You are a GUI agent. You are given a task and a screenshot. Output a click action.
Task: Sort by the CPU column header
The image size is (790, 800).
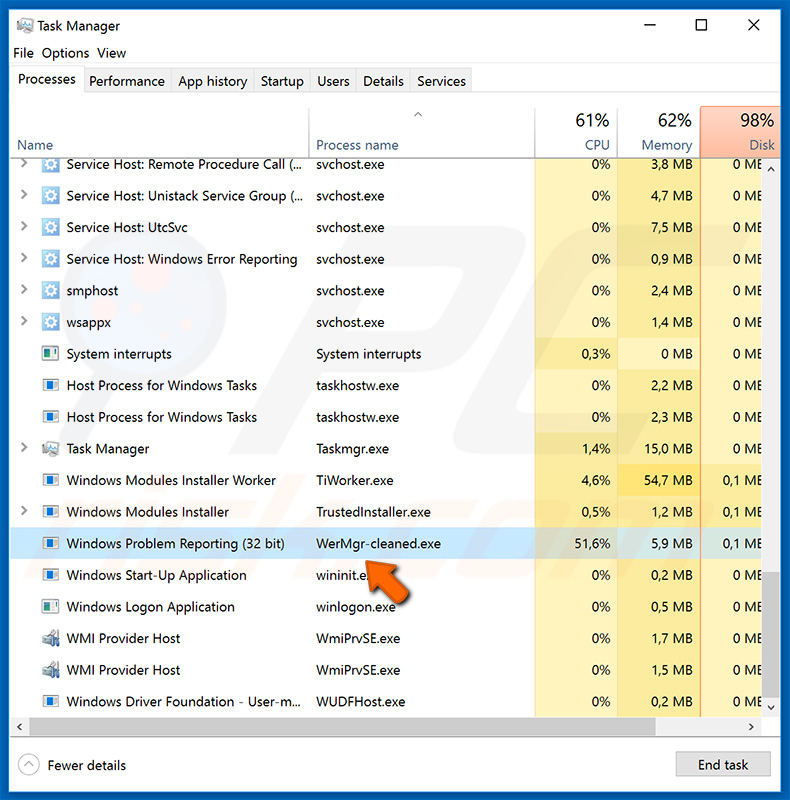[x=576, y=133]
